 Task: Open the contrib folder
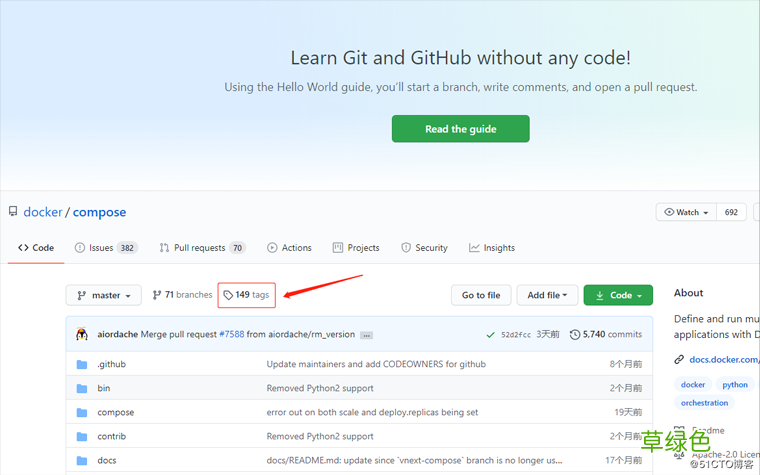pos(111,436)
